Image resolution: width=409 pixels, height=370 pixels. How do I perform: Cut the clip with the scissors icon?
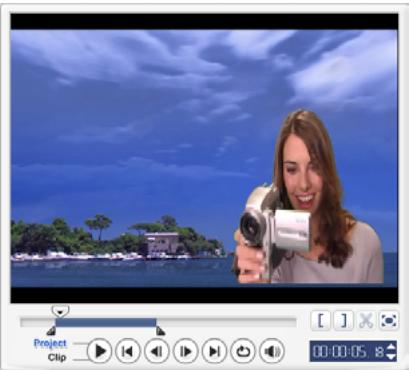point(366,320)
